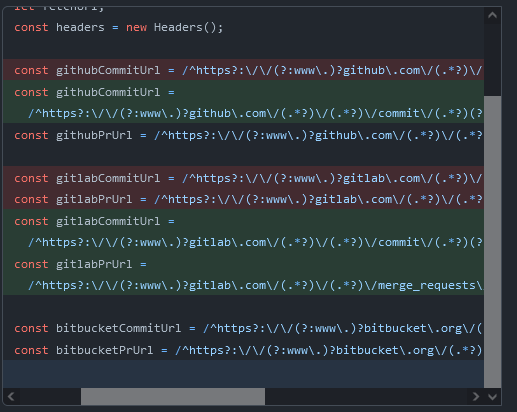Click the scroll up arrow
The image size is (517, 412).
point(492,15)
